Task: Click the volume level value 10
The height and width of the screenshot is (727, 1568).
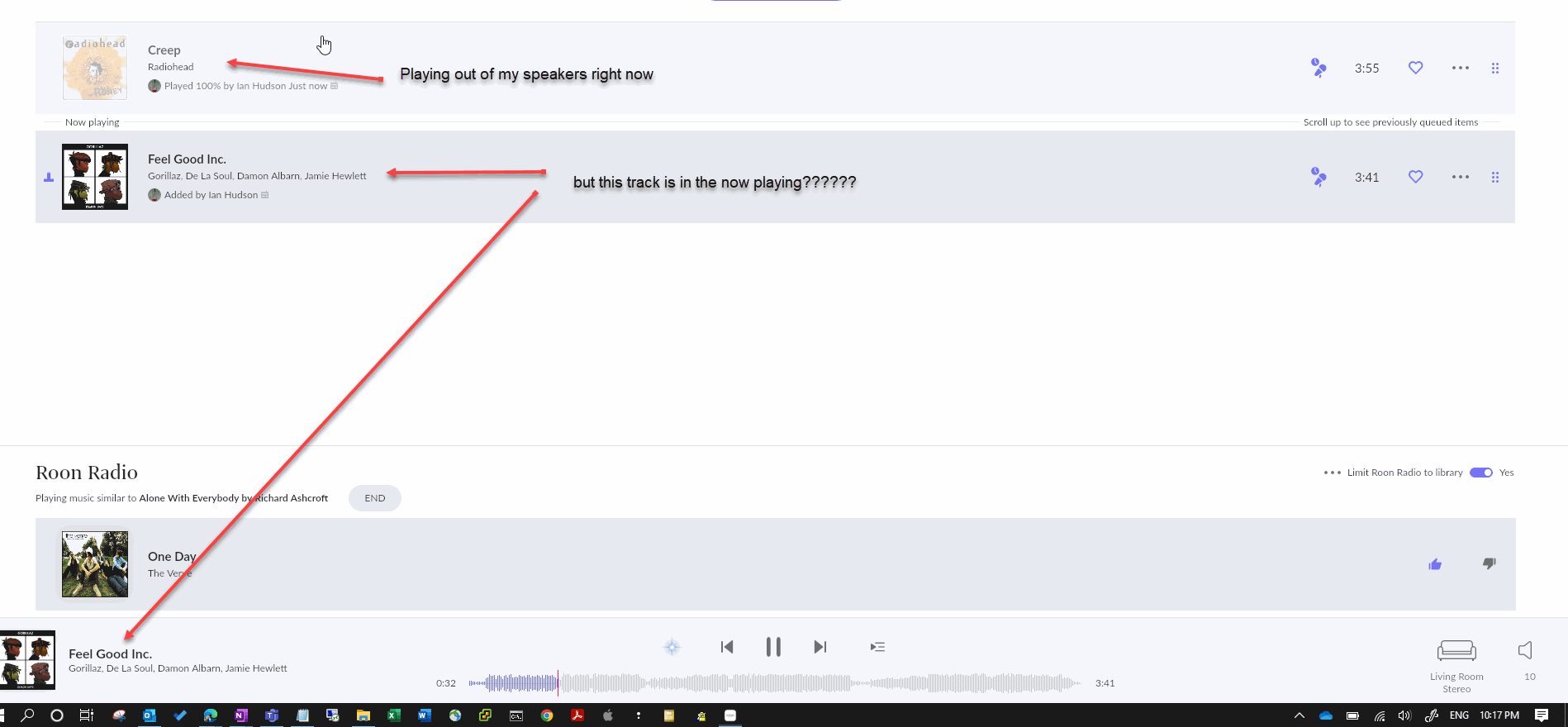Action: [1529, 677]
